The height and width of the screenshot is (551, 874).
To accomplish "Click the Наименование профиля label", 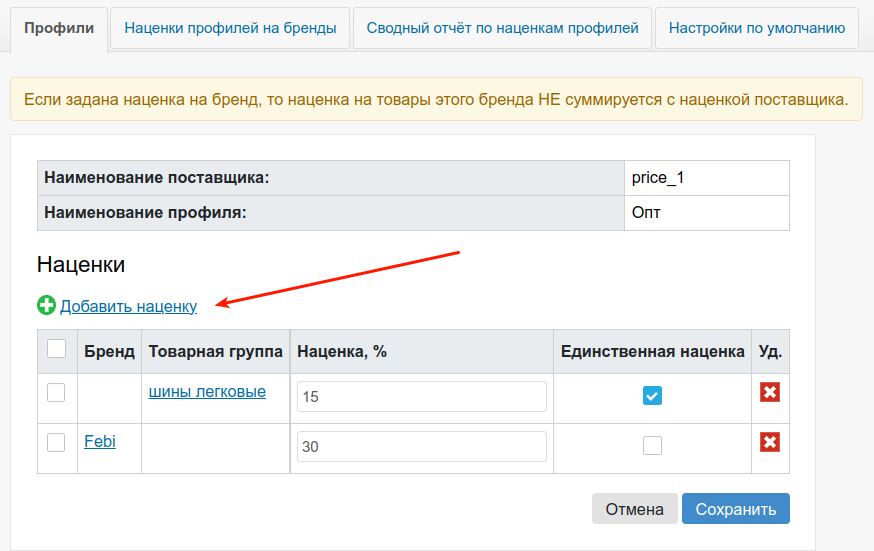I will (145, 213).
